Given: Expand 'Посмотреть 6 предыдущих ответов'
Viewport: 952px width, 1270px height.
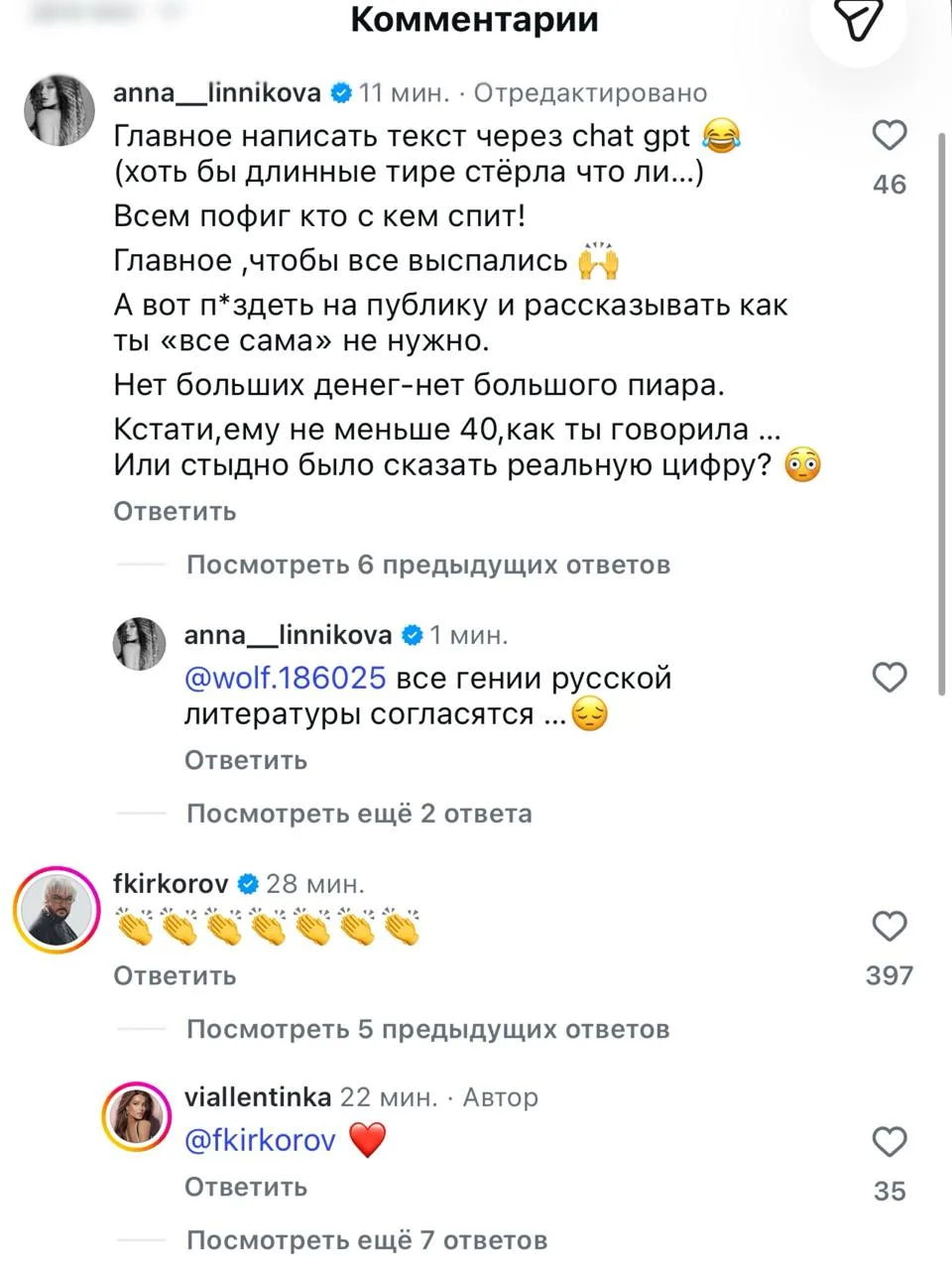Looking at the screenshot, I should click(428, 565).
